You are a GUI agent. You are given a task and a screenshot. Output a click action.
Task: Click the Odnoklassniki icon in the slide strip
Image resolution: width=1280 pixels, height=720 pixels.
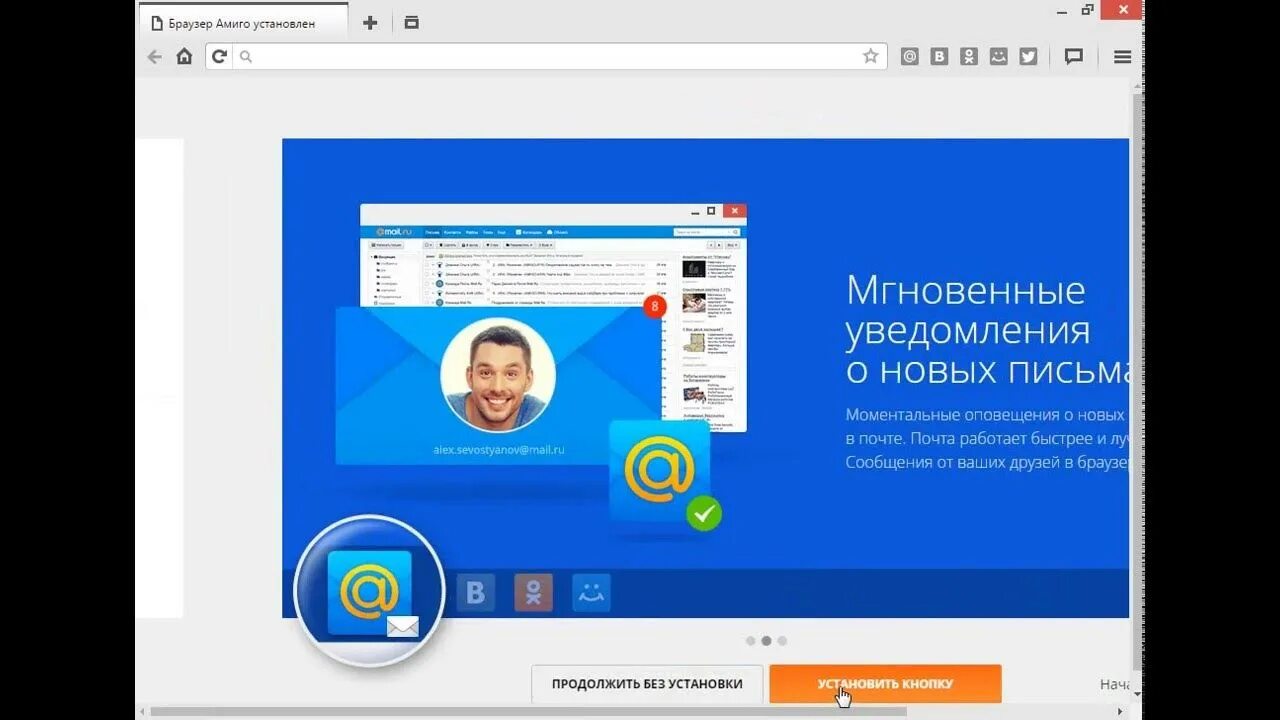(533, 593)
